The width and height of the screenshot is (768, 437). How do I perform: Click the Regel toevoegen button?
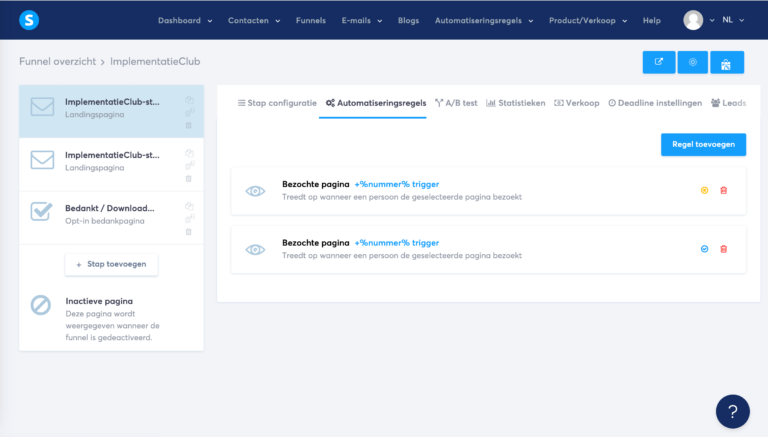click(x=703, y=145)
